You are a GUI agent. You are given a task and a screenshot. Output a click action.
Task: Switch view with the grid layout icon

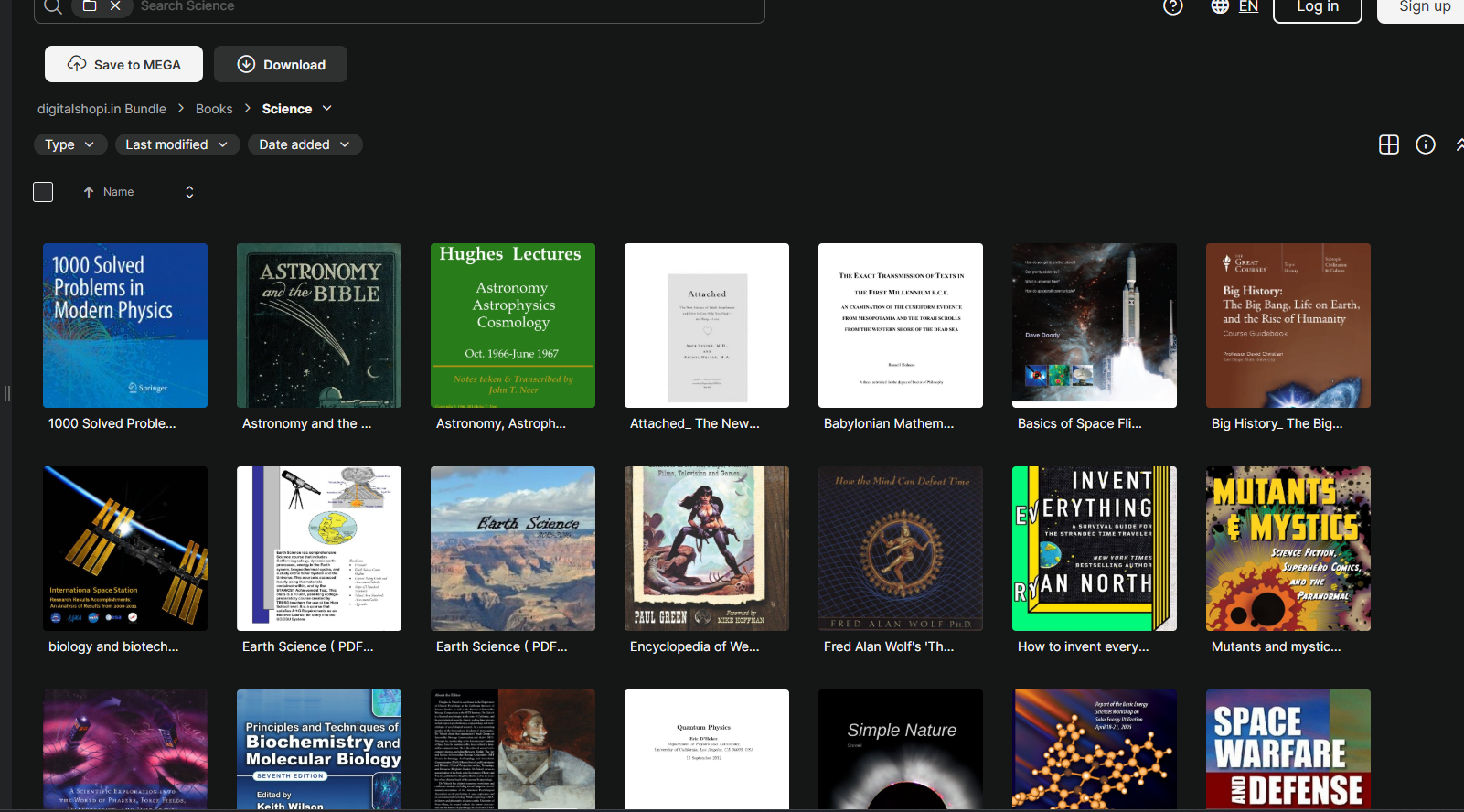click(1389, 144)
